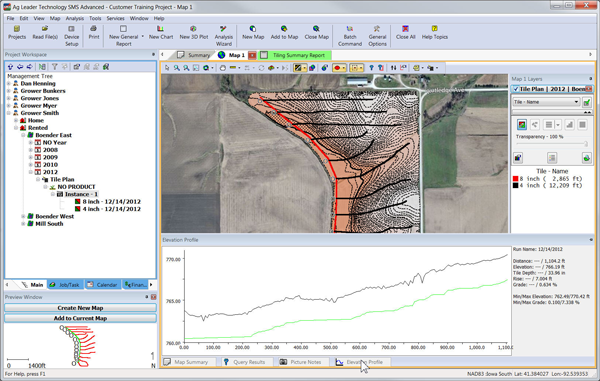
Task: Uncheck the Tile Plan layer checkbox
Action: click(x=516, y=89)
